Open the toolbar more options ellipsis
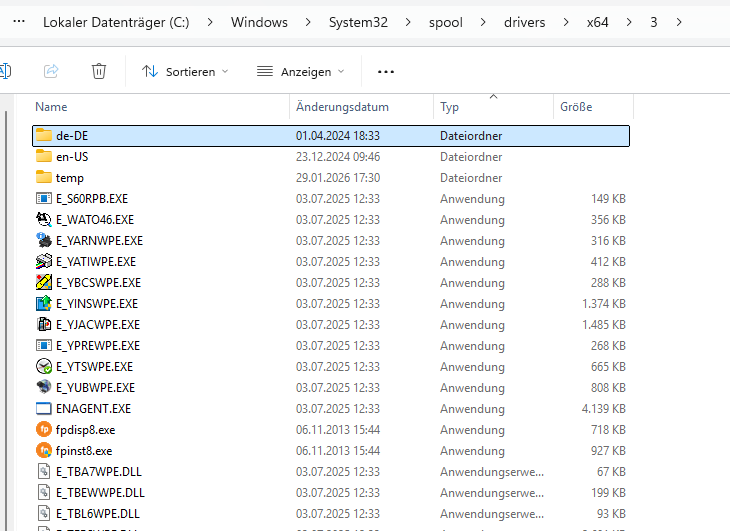This screenshot has height=531, width=730. (385, 72)
